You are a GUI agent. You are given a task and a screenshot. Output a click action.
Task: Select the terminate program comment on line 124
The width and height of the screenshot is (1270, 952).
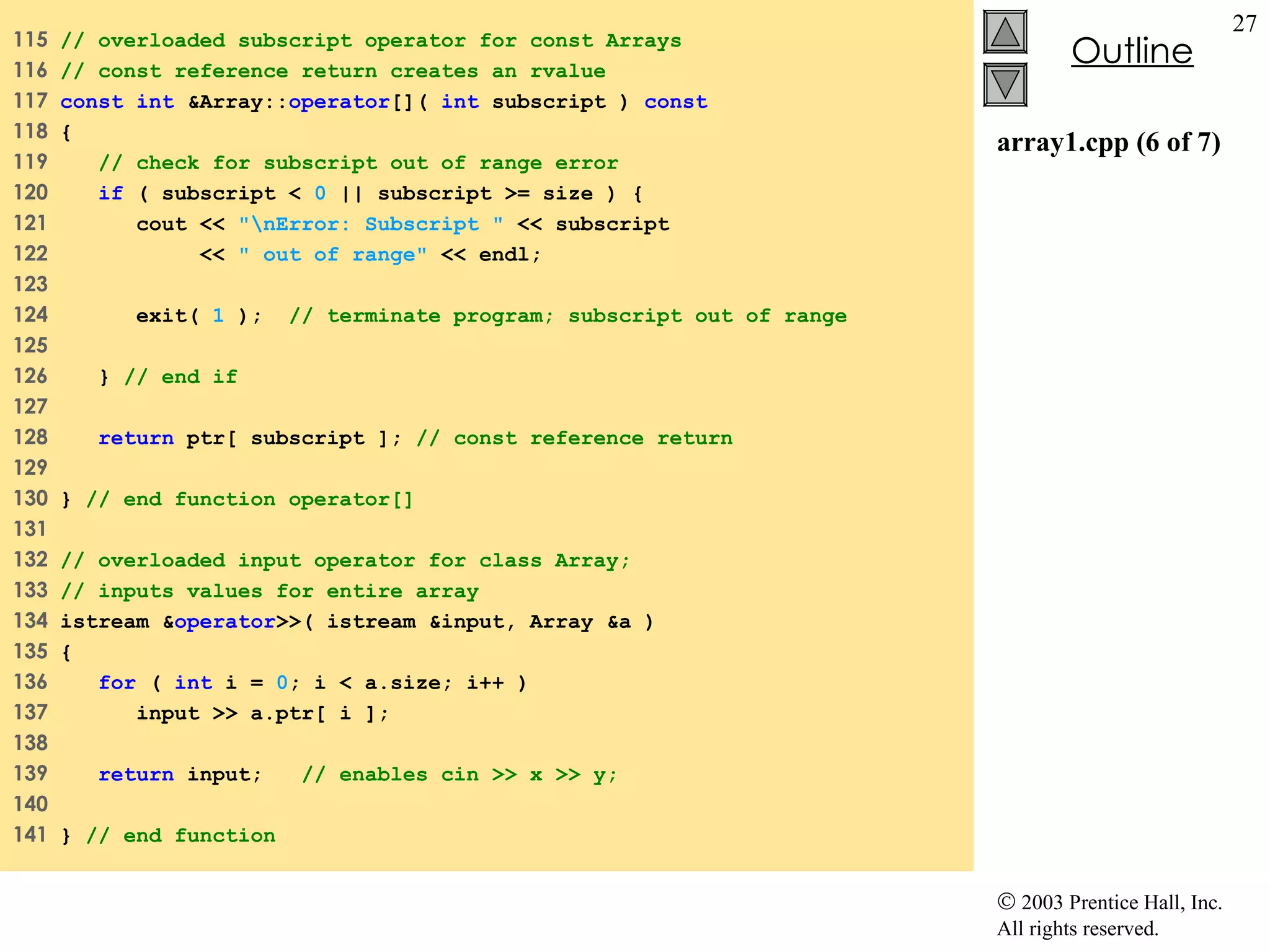[568, 316]
